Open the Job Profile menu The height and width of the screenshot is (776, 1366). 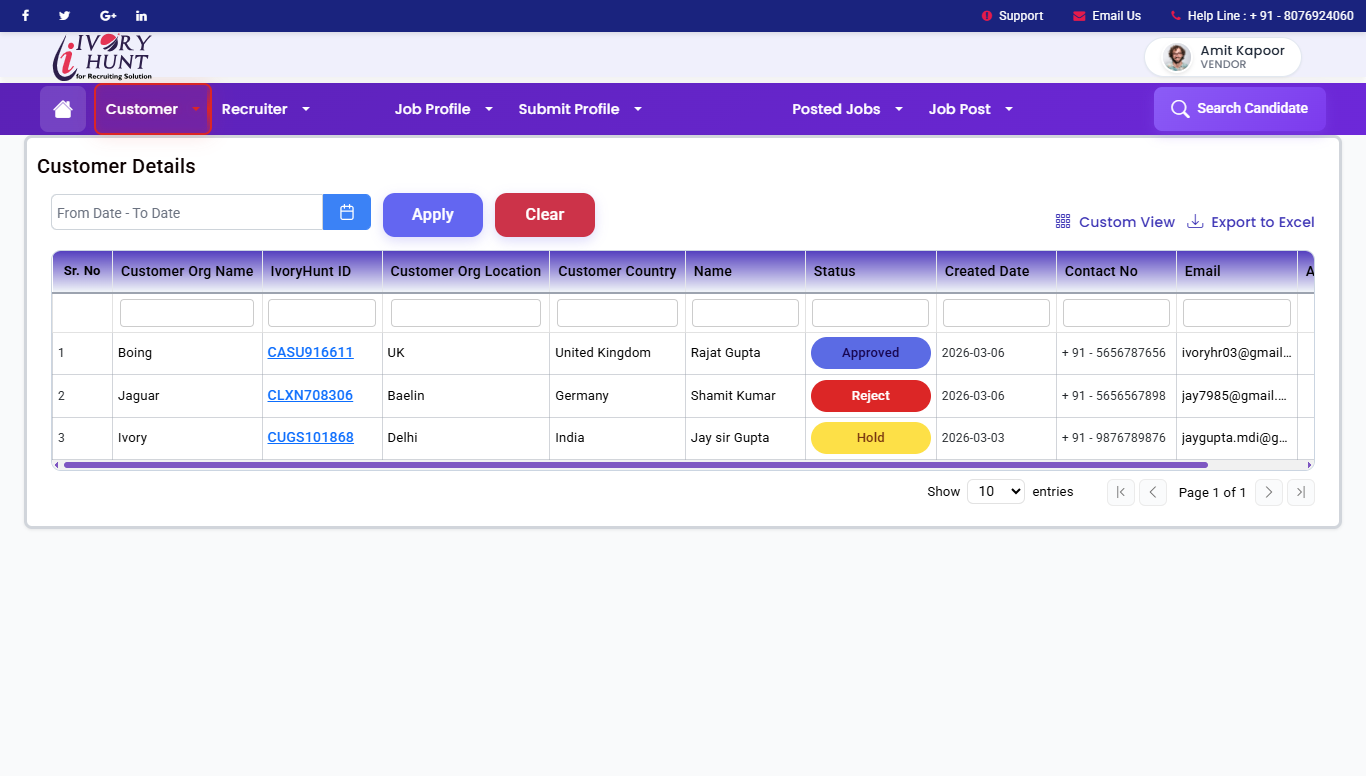443,109
